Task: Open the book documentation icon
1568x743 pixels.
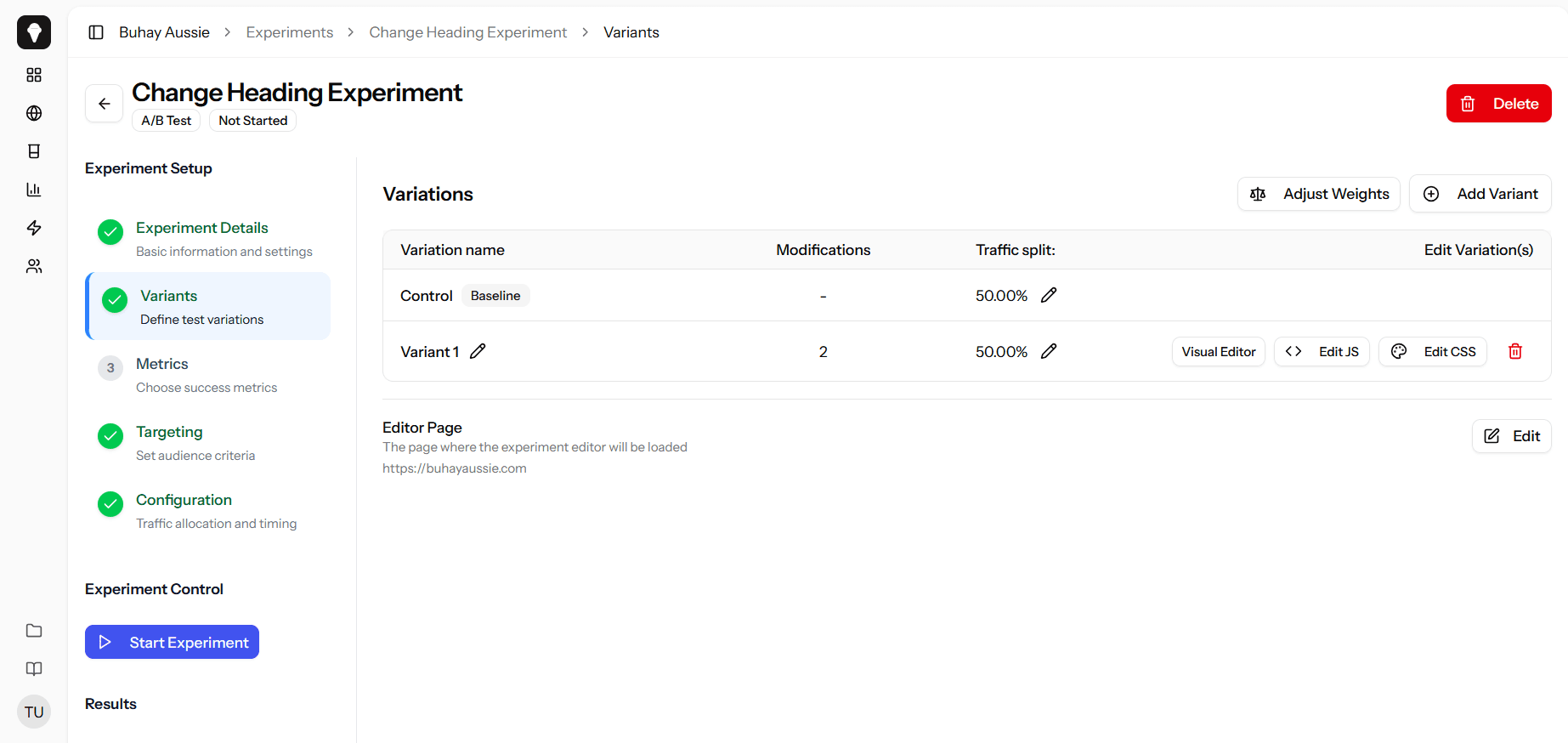Action: click(34, 669)
